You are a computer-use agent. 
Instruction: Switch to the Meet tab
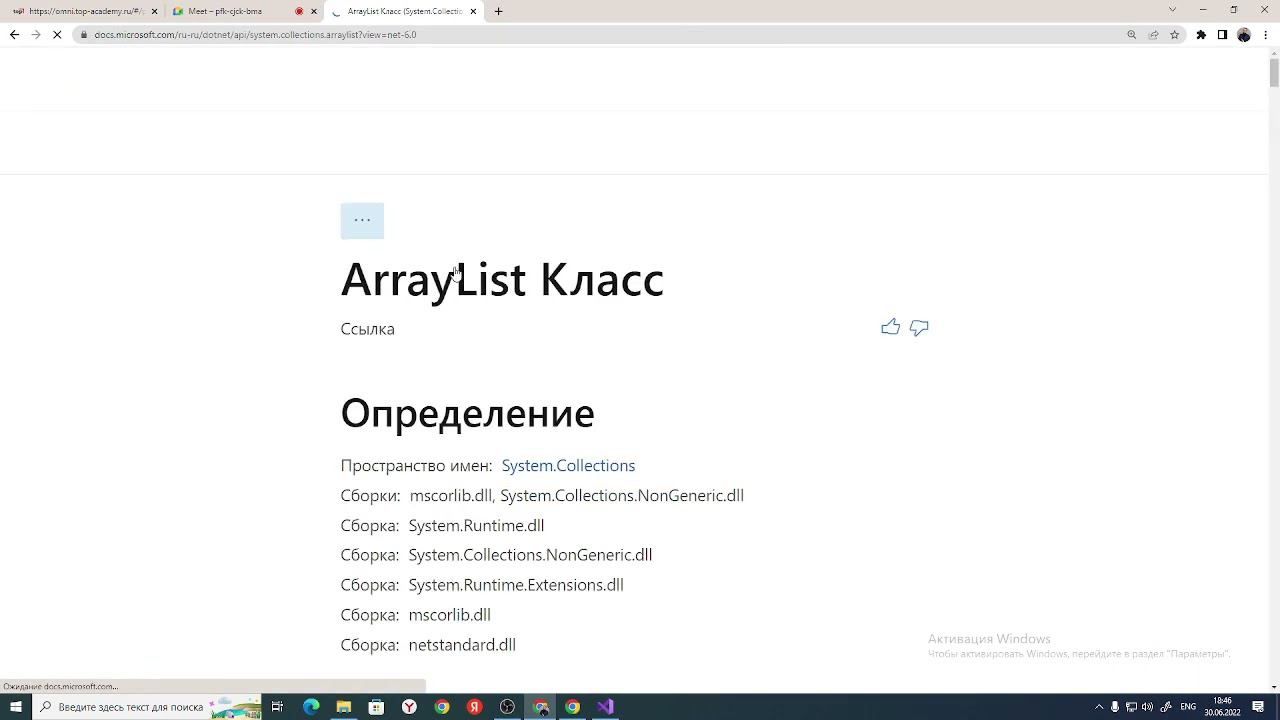click(x=245, y=11)
